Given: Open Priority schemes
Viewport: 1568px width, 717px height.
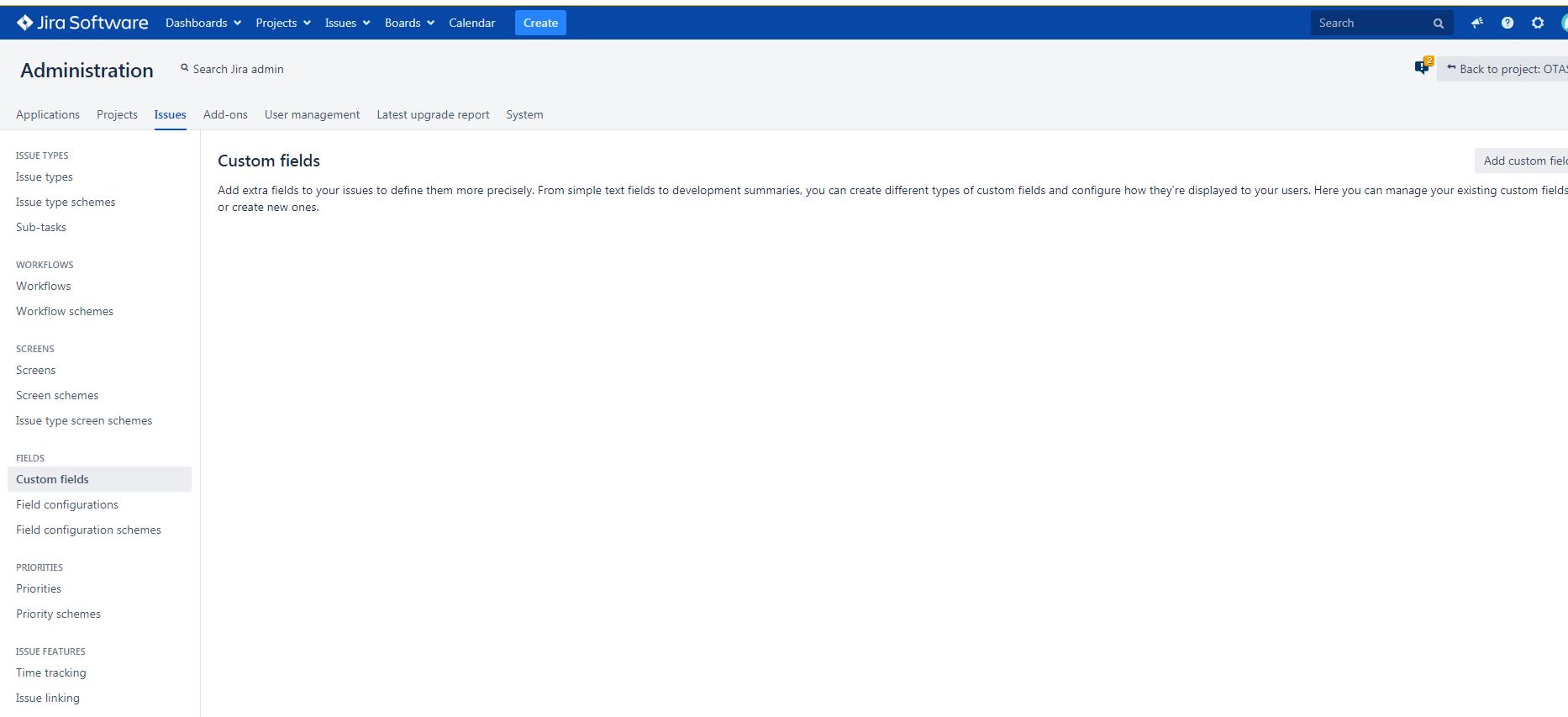Looking at the screenshot, I should pyautogui.click(x=58, y=614).
